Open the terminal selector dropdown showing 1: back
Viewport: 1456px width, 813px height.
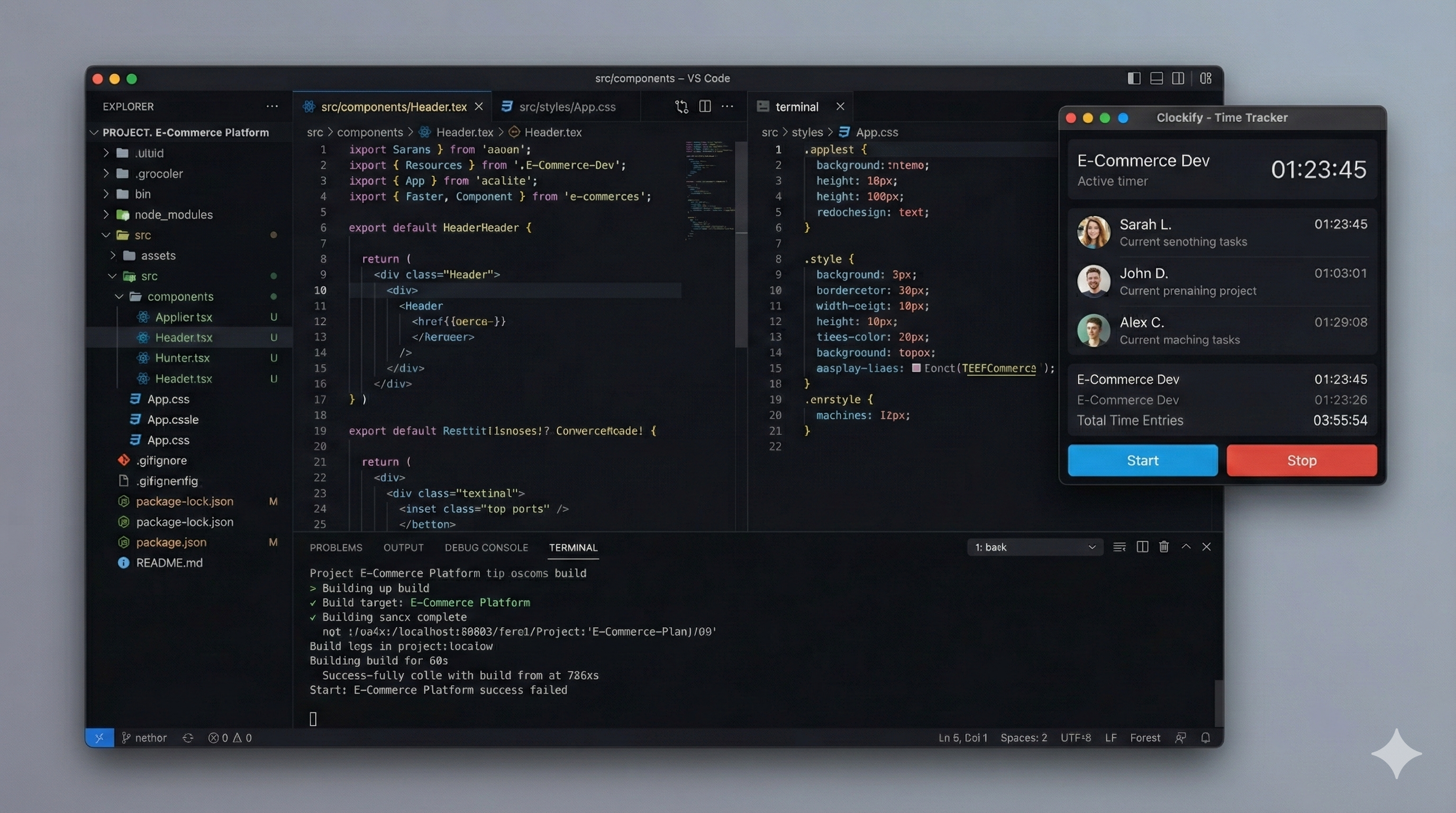point(1034,547)
